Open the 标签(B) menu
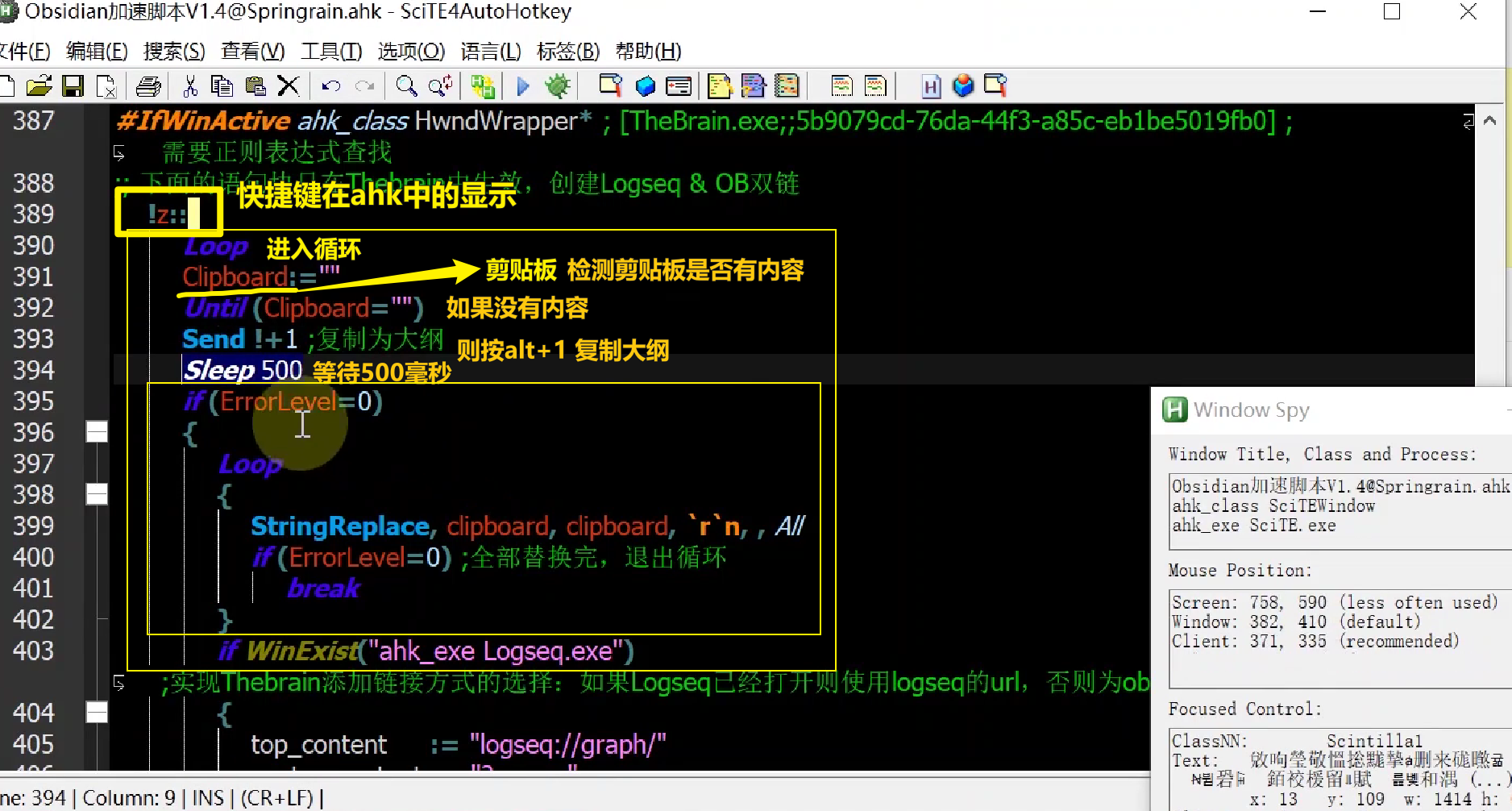This screenshot has width=1512, height=811. (568, 52)
